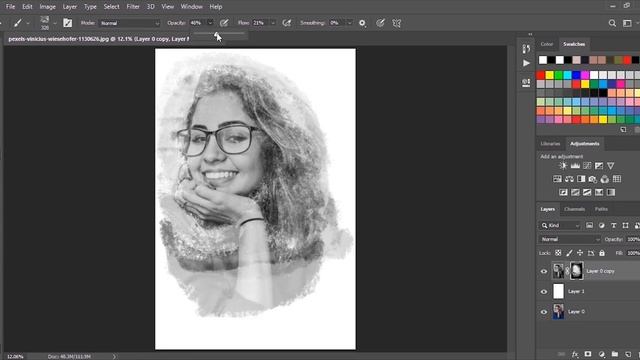Switch to the Channels tab
This screenshot has width=640, height=360.
(574, 209)
